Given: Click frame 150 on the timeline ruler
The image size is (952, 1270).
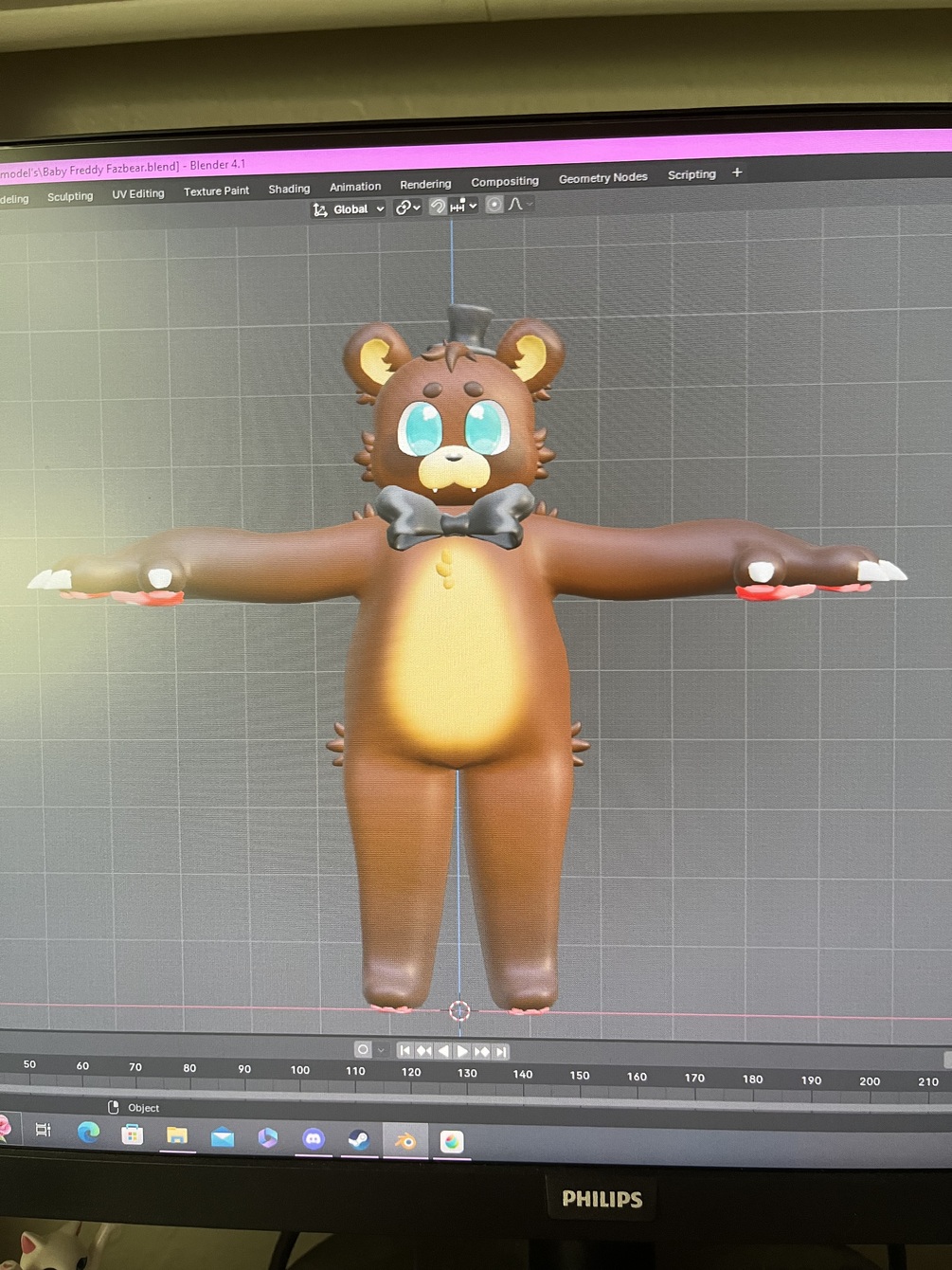Looking at the screenshot, I should coord(580,1075).
